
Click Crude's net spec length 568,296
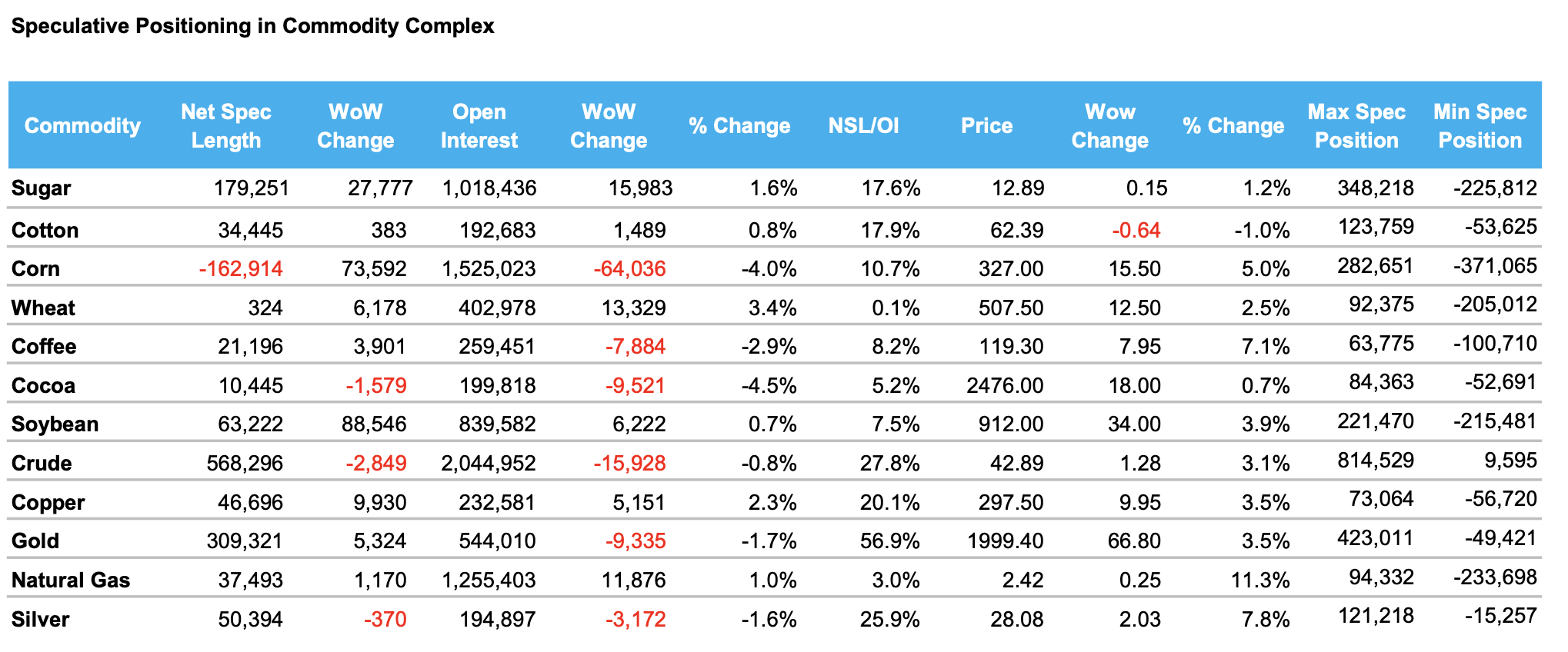[245, 464]
